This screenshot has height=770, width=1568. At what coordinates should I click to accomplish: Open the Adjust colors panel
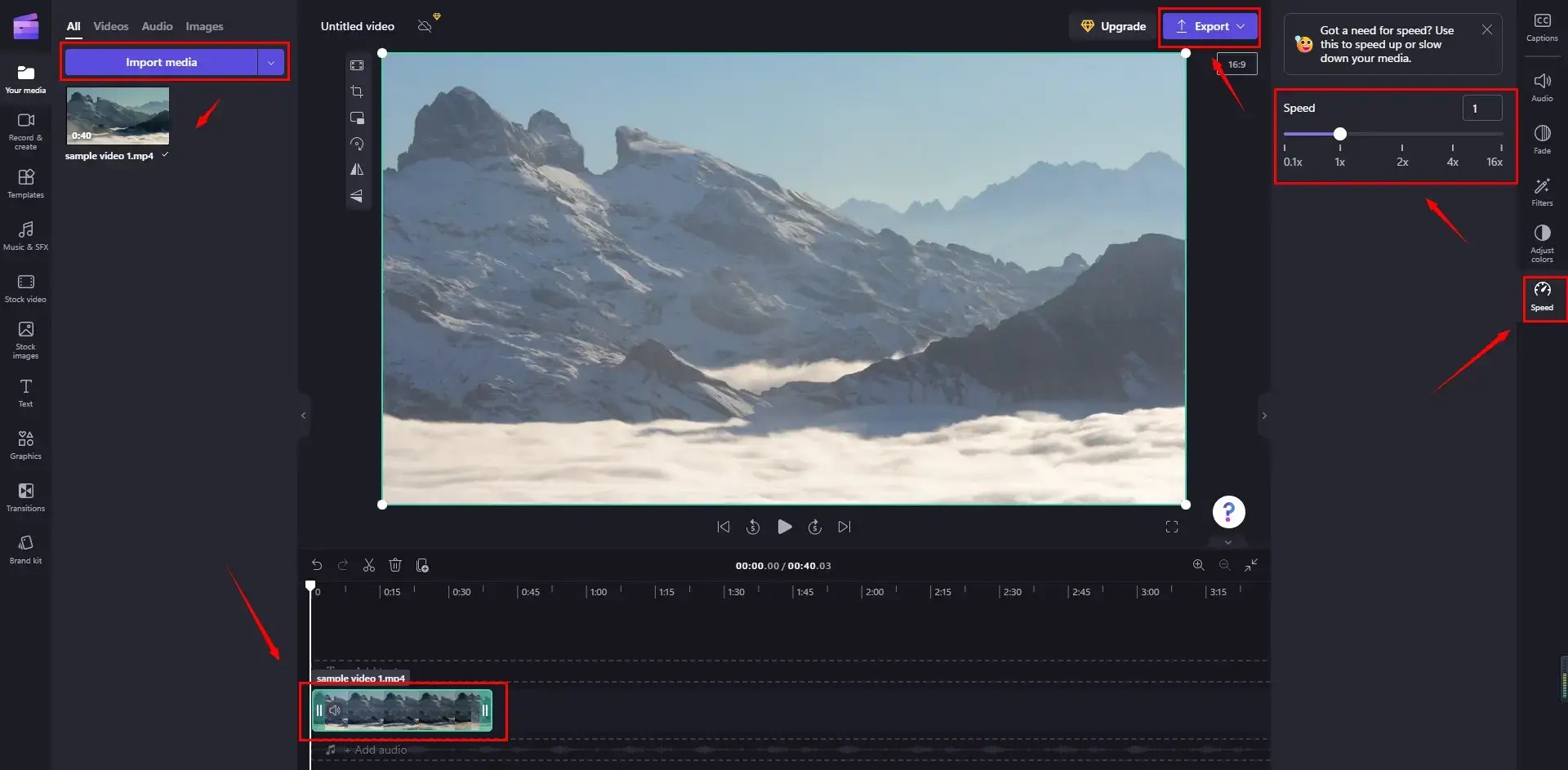[x=1542, y=244]
